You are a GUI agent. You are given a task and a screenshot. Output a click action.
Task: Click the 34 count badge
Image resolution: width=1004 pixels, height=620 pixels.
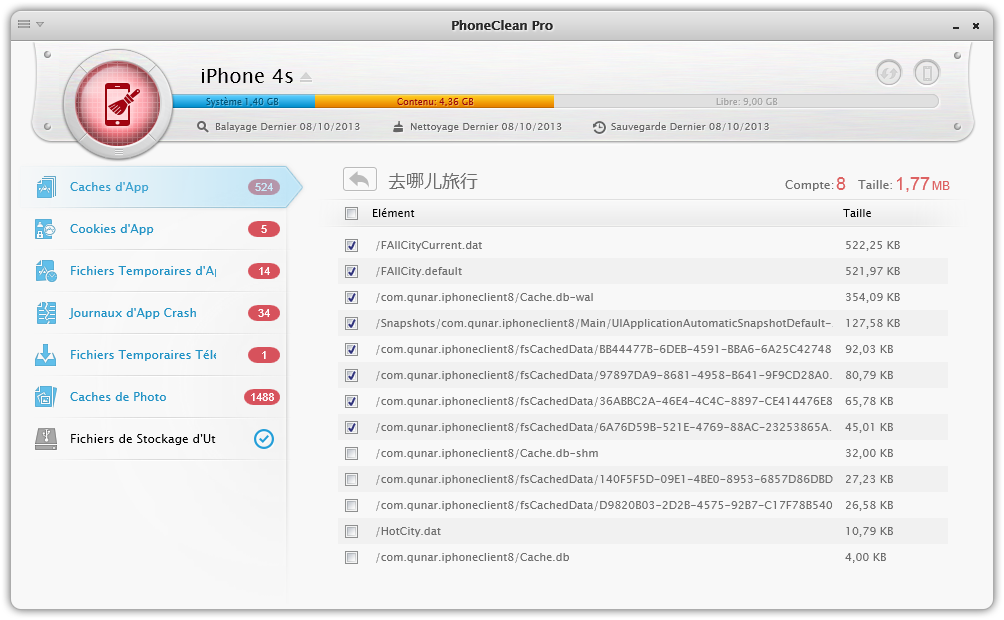(x=264, y=313)
